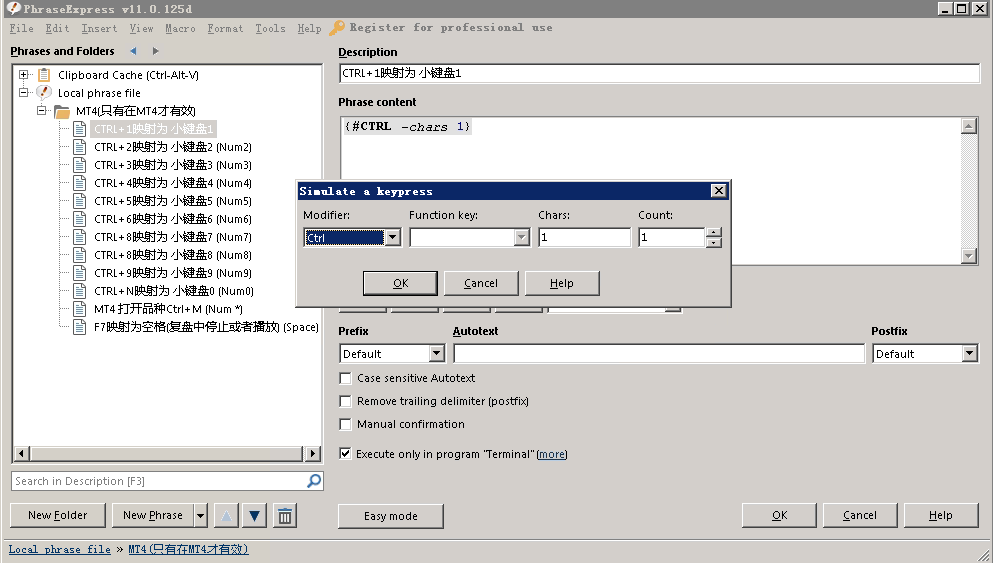The height and width of the screenshot is (563, 993).
Task: Click the New Phrase button
Action: point(153,516)
